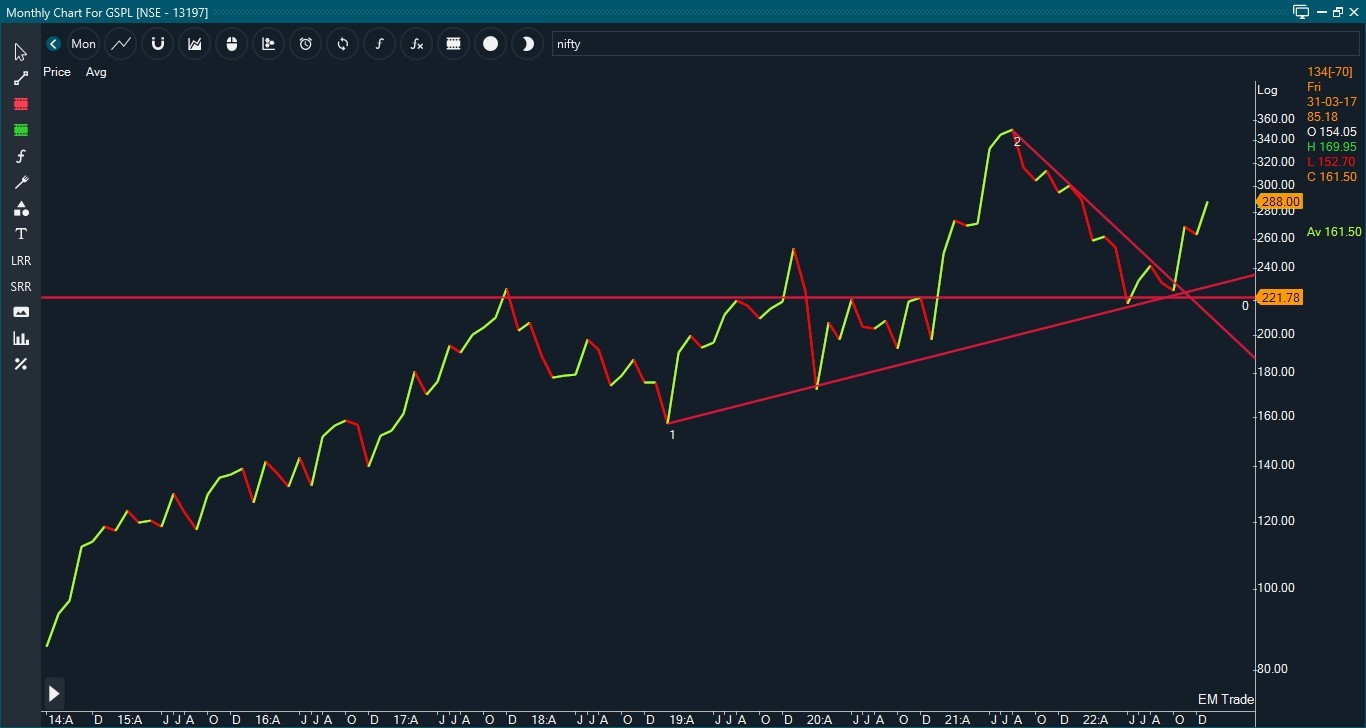The image size is (1366, 728).
Task: Click the refresh chart icon
Action: tap(342, 44)
